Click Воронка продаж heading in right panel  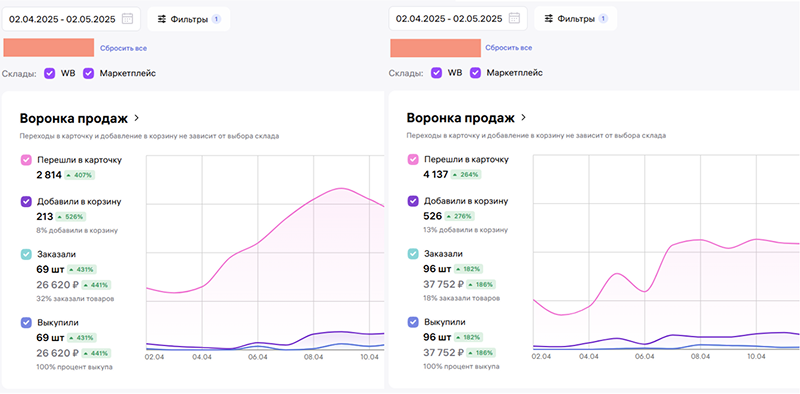point(461,118)
